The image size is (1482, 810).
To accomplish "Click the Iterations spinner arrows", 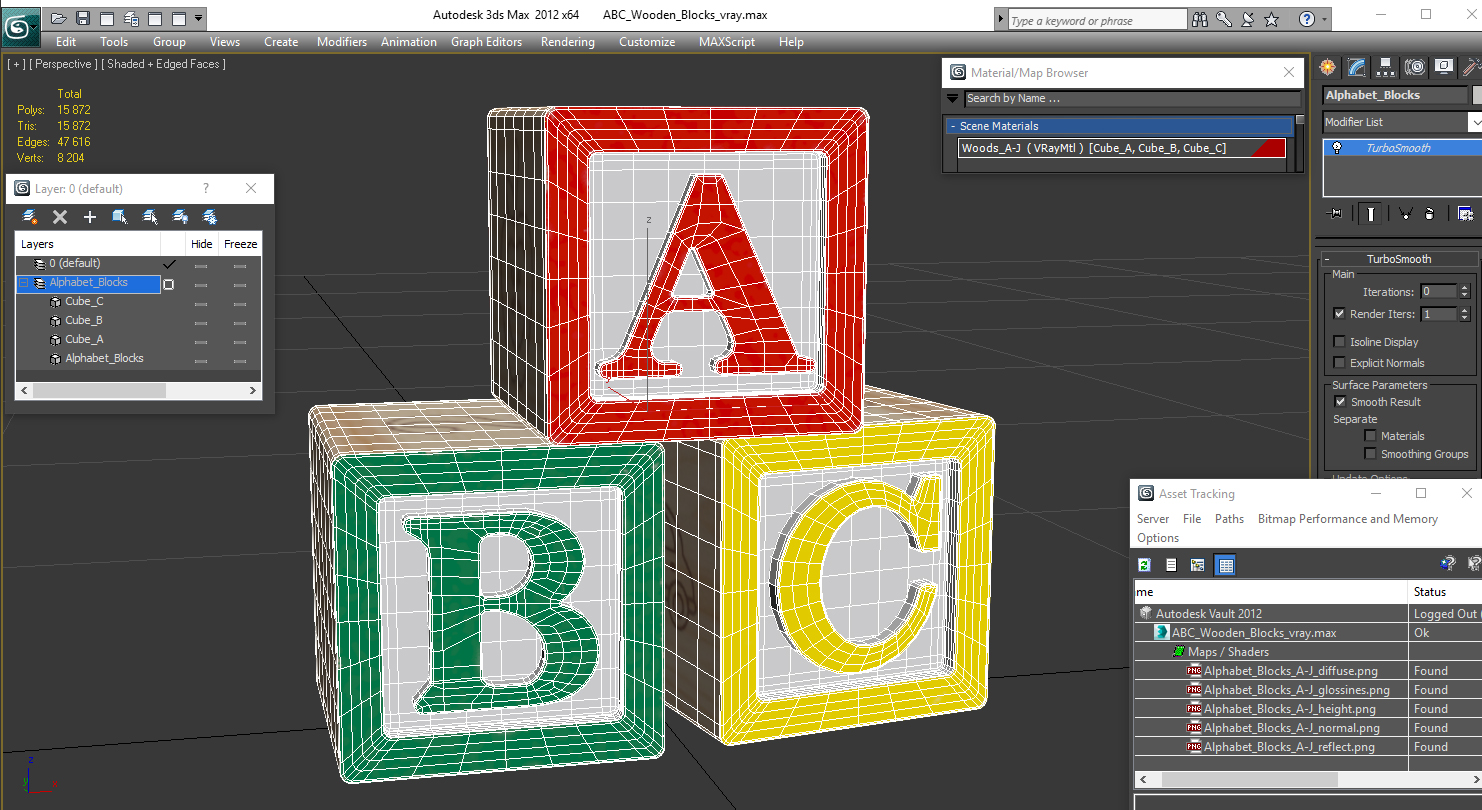I will pos(1465,292).
